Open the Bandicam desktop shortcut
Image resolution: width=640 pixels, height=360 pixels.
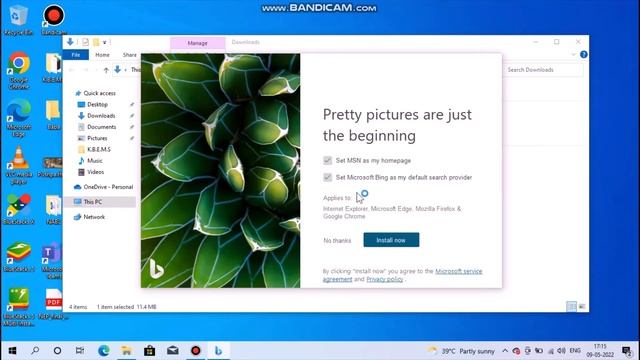[54, 19]
